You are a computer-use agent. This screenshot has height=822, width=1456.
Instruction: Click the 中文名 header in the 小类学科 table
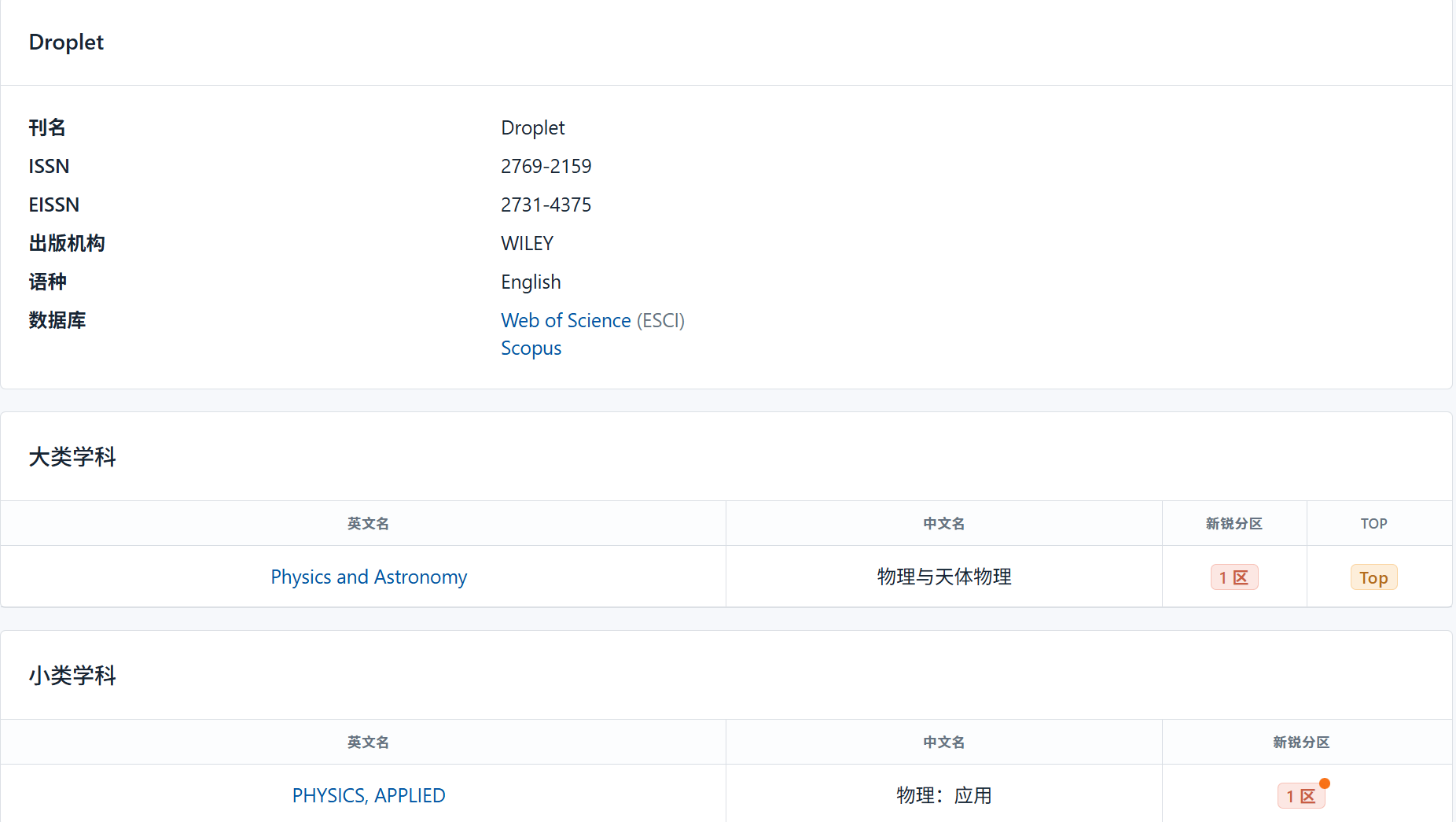[x=943, y=743]
